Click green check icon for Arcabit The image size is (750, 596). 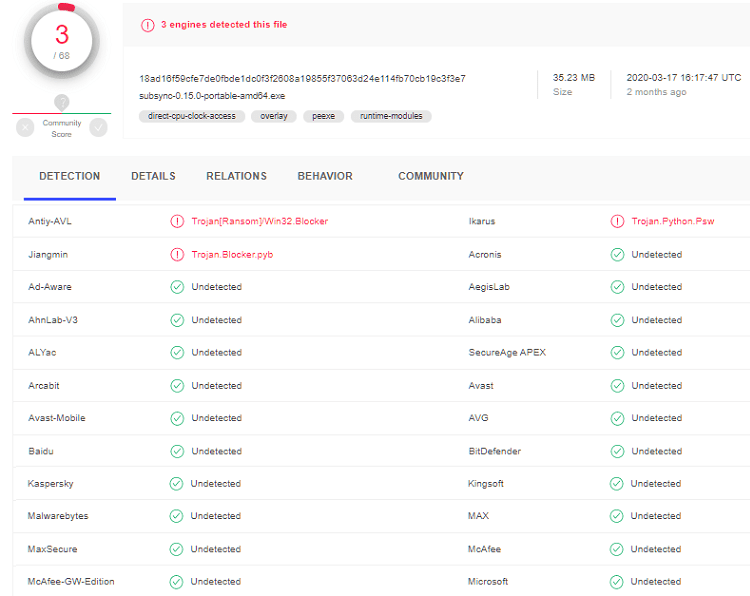[177, 386]
